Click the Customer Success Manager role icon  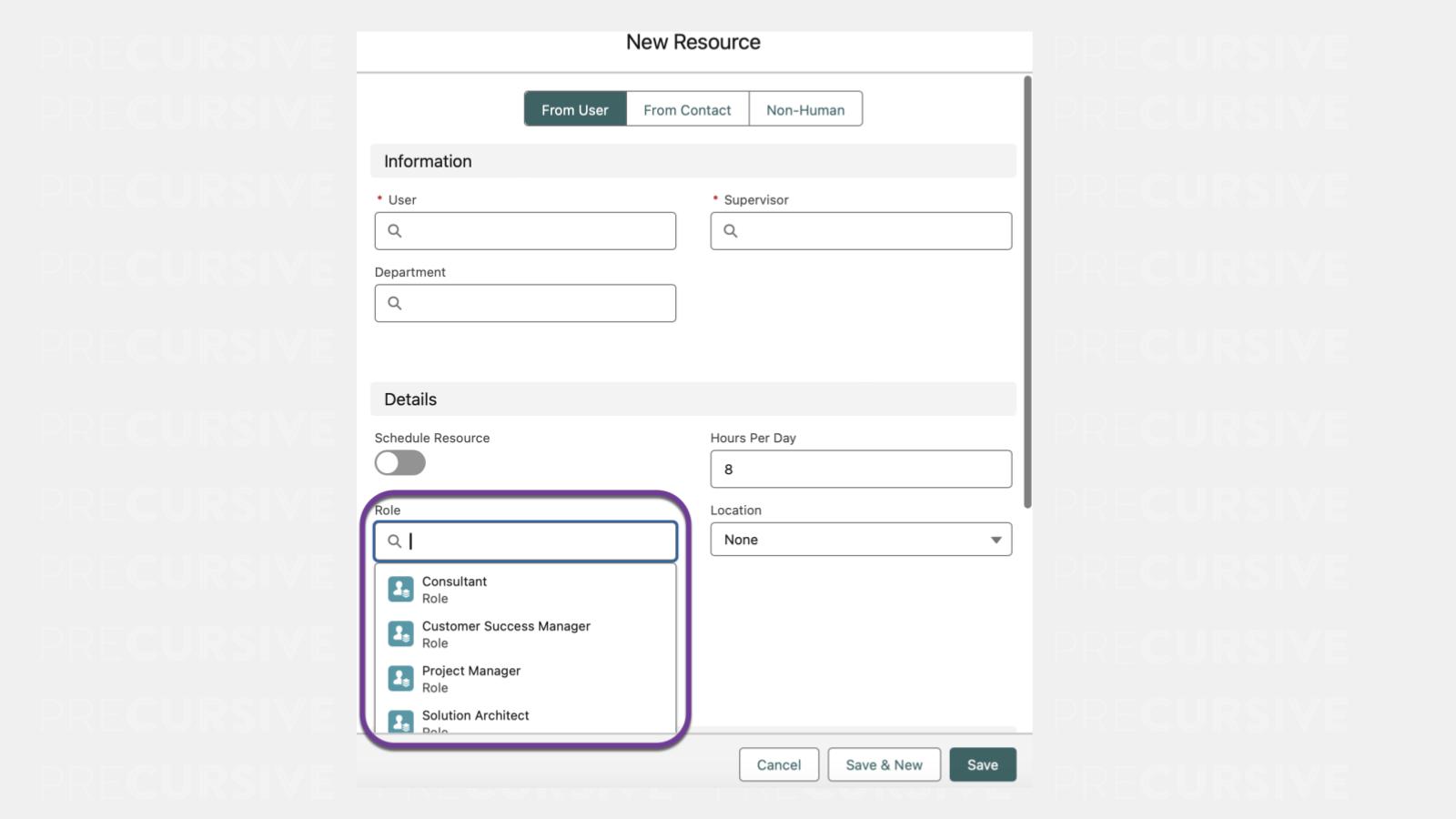pos(400,634)
